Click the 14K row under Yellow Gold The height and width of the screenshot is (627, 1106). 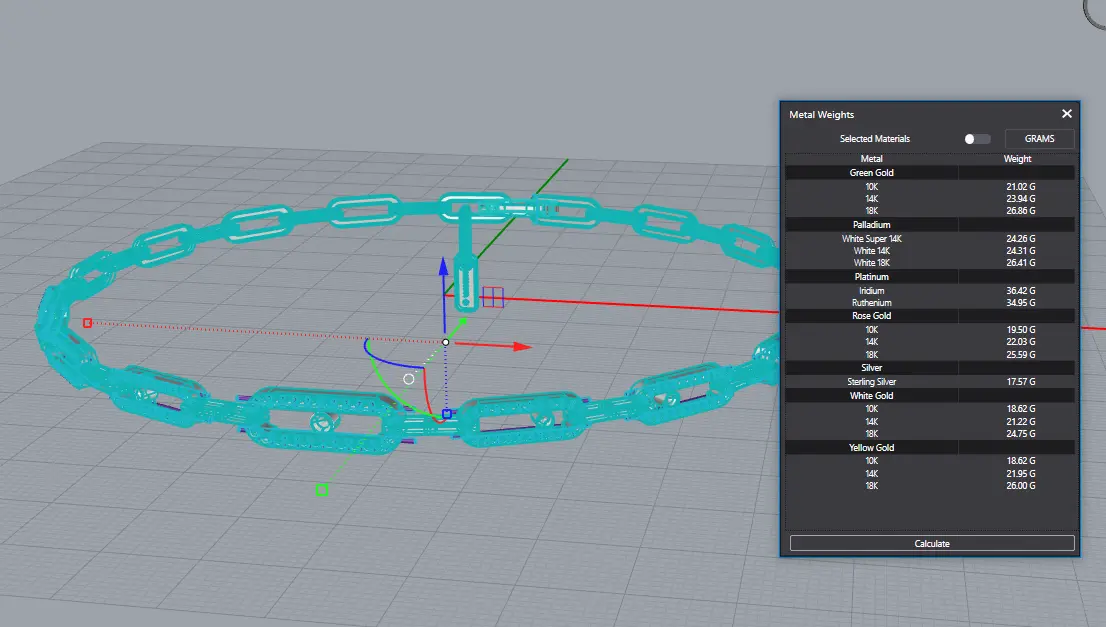tap(930, 474)
